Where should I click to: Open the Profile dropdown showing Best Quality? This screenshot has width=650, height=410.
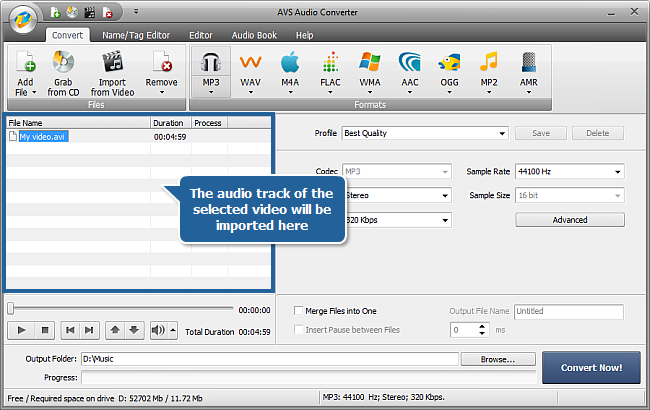425,133
